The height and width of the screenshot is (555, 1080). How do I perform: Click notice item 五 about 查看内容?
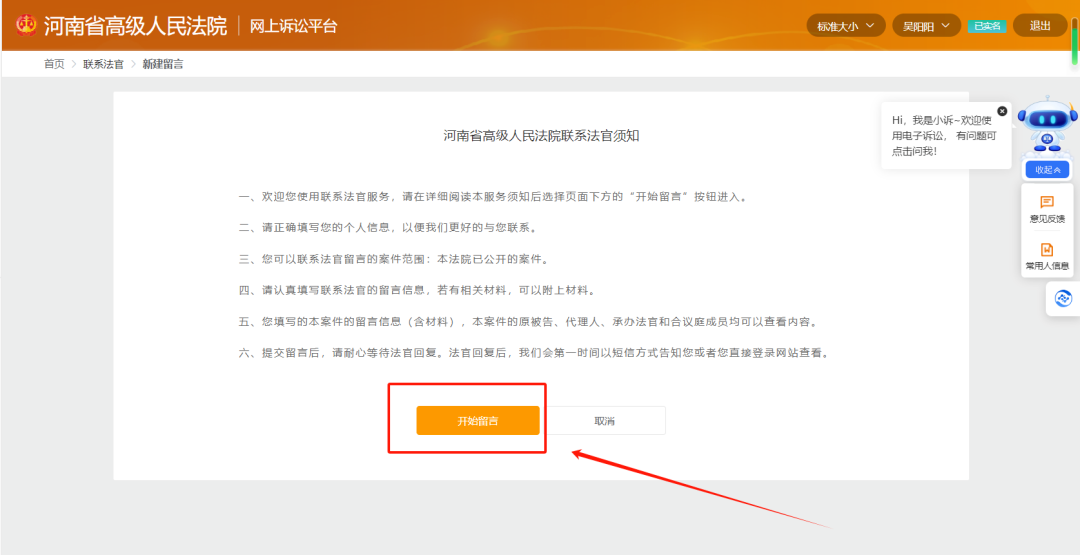[531, 322]
